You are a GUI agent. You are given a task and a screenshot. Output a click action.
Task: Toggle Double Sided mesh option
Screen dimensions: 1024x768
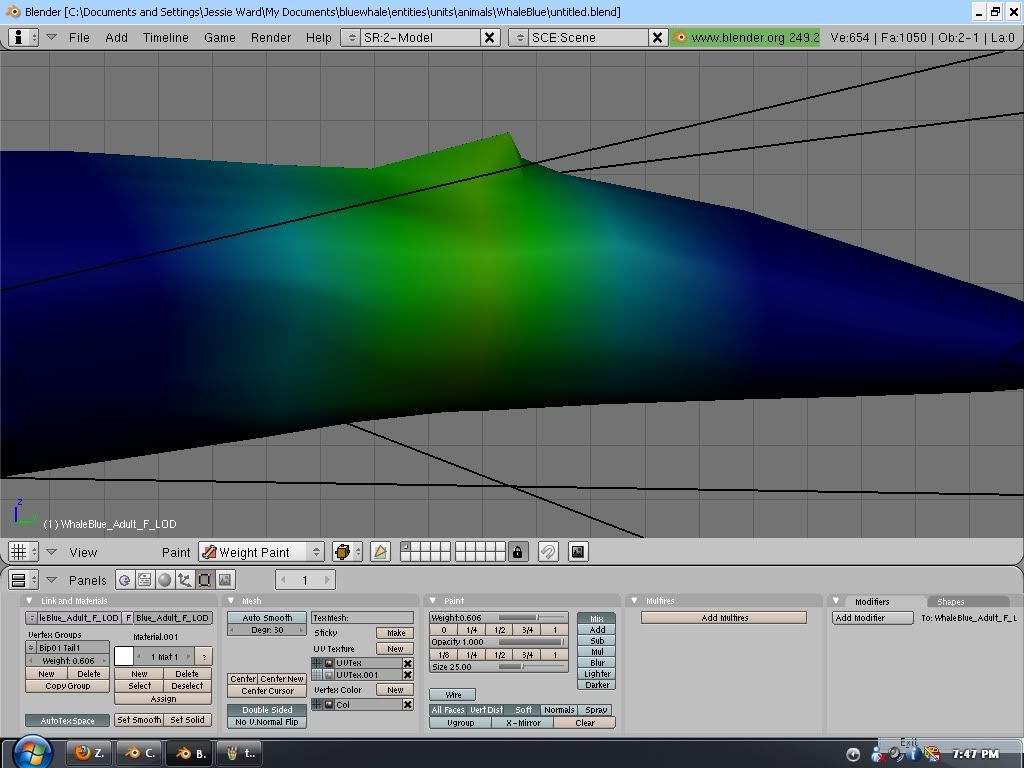[x=267, y=710]
